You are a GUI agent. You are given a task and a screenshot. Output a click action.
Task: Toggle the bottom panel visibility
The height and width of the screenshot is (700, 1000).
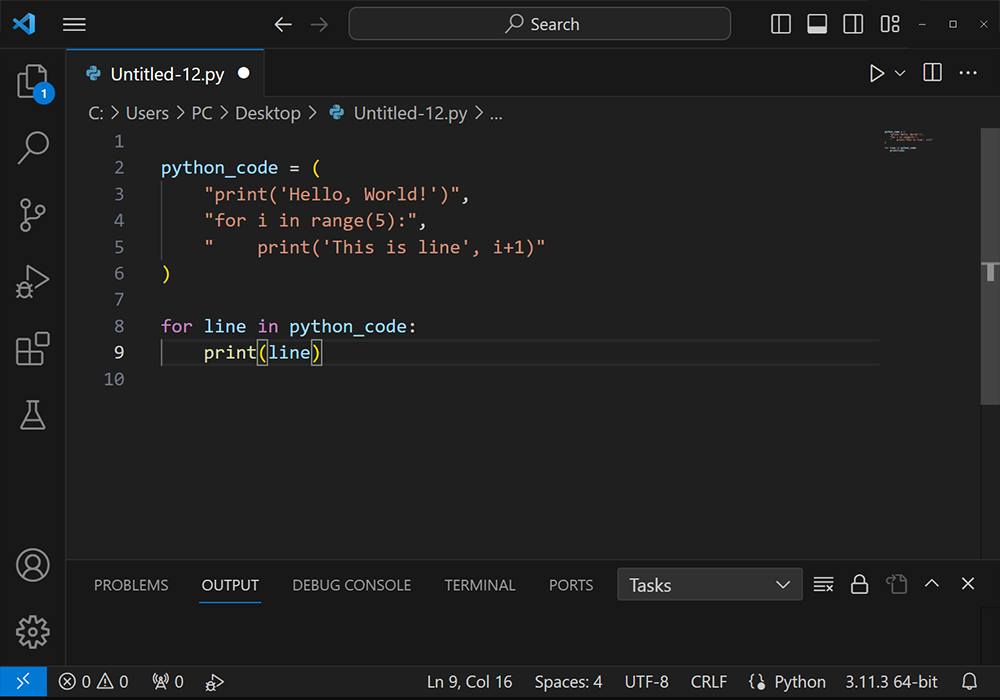tap(817, 24)
